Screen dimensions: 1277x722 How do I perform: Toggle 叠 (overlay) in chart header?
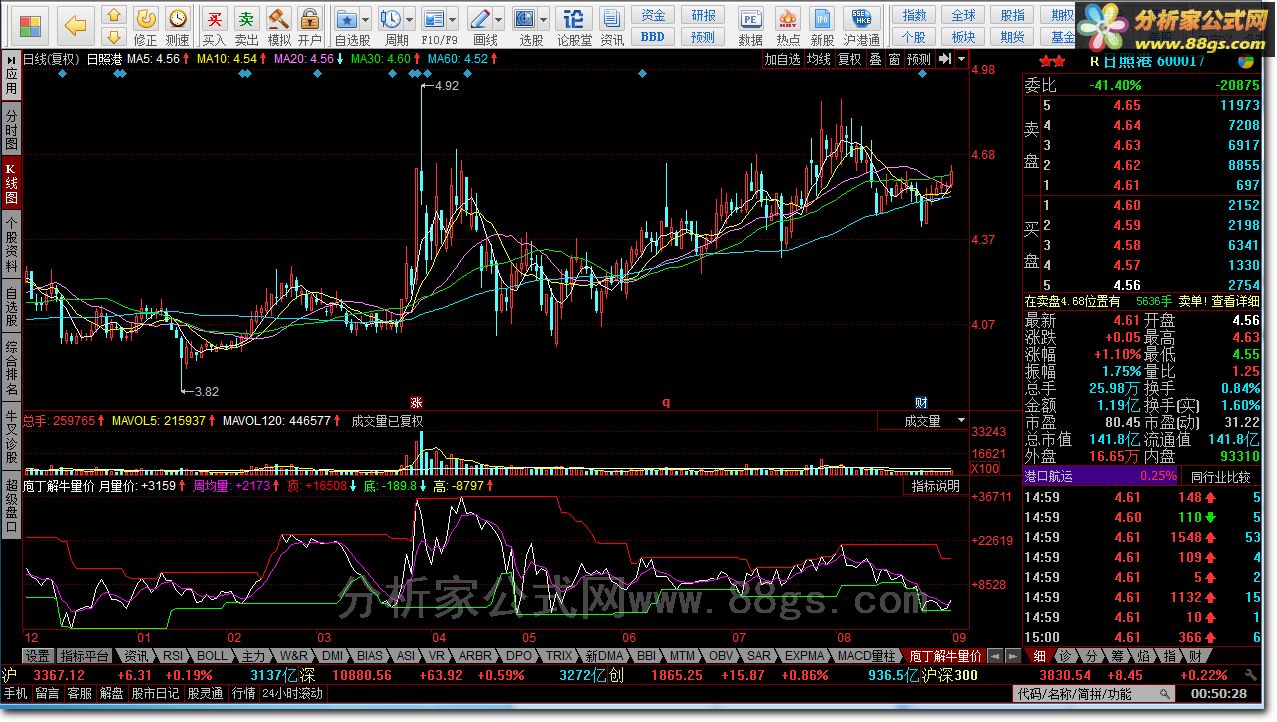coord(875,59)
